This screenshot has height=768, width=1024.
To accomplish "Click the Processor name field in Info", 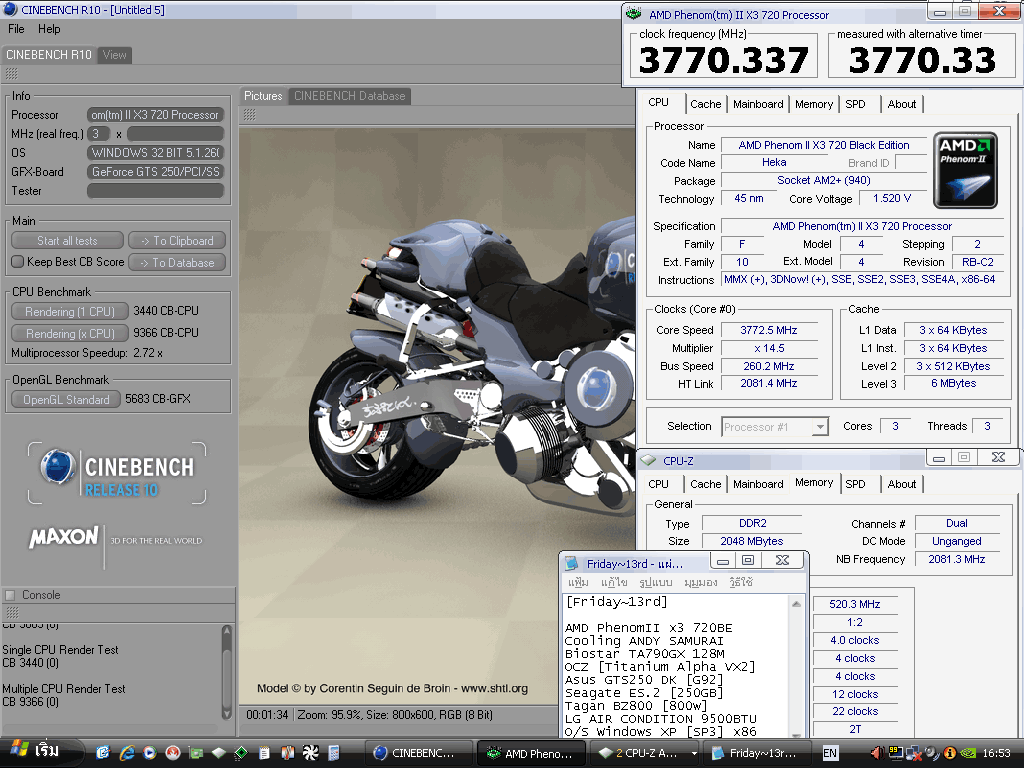I will (155, 115).
